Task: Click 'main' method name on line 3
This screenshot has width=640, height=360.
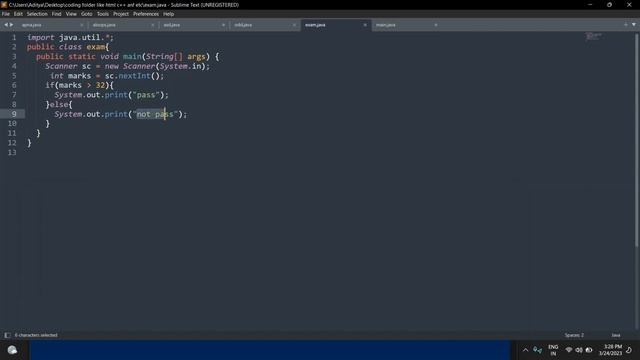Action: pyautogui.click(x=132, y=56)
